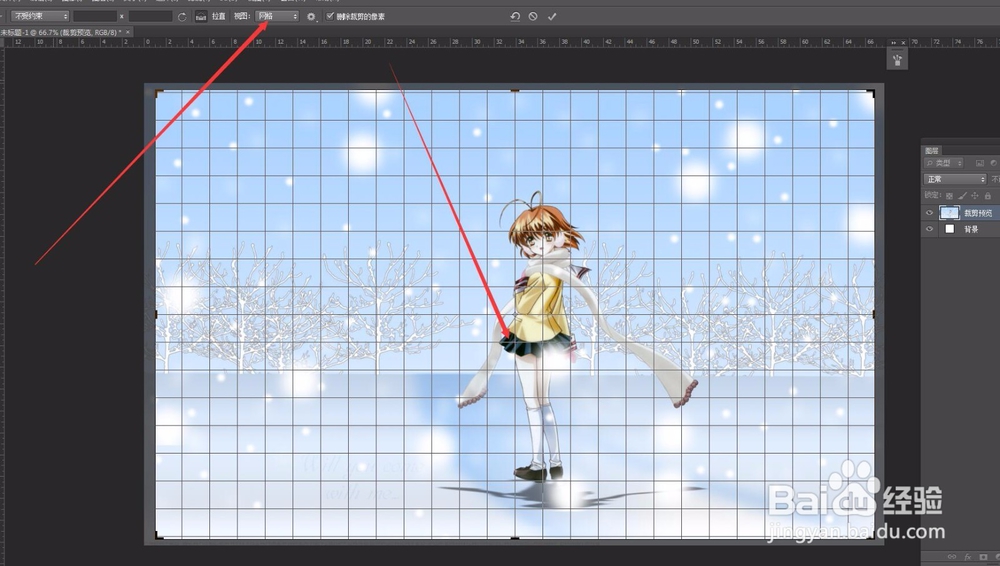This screenshot has width=1000, height=566.
Task: Open the brush presets panel icon
Action: (x=897, y=60)
